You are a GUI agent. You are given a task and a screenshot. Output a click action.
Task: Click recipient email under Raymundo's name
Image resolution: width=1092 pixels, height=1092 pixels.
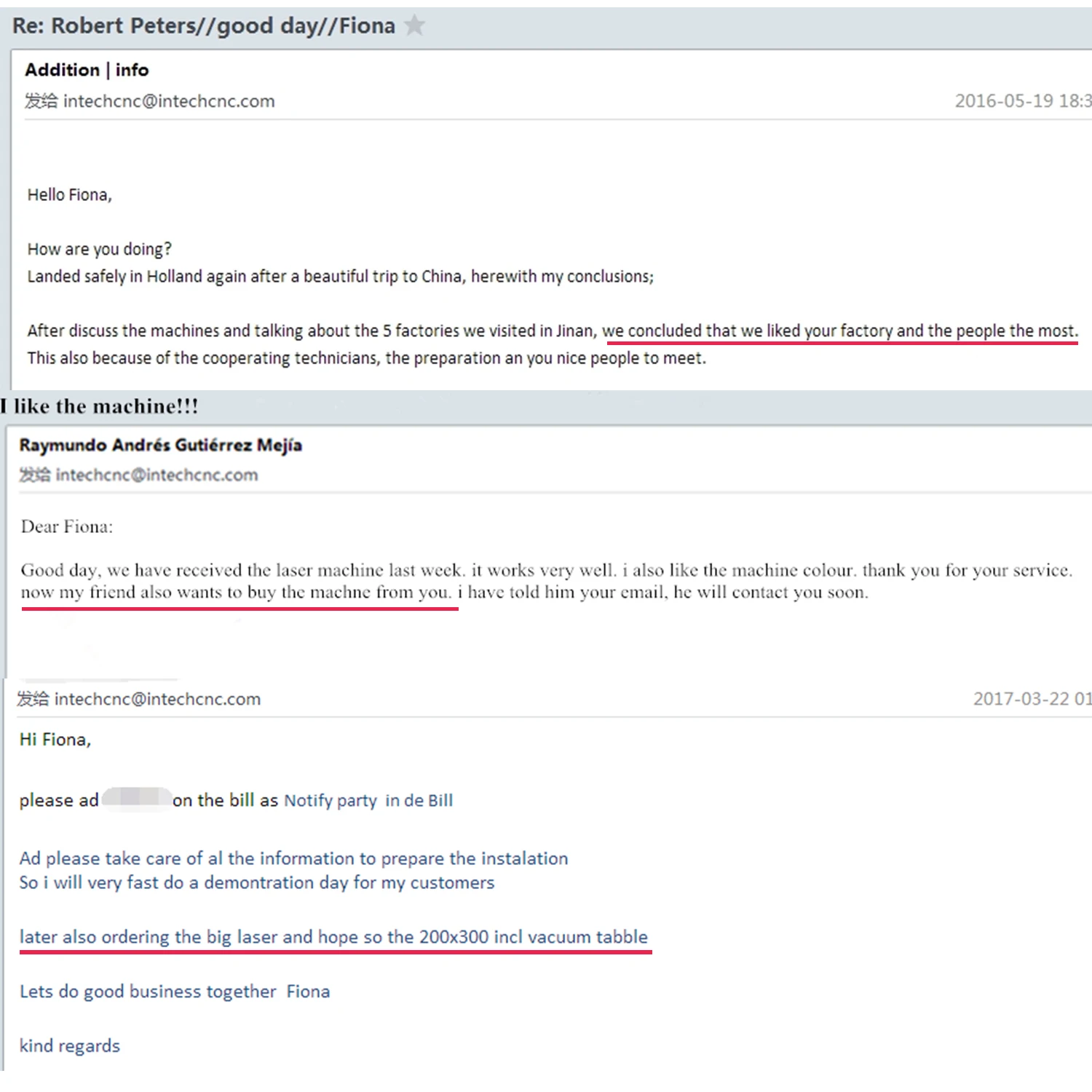[156, 475]
